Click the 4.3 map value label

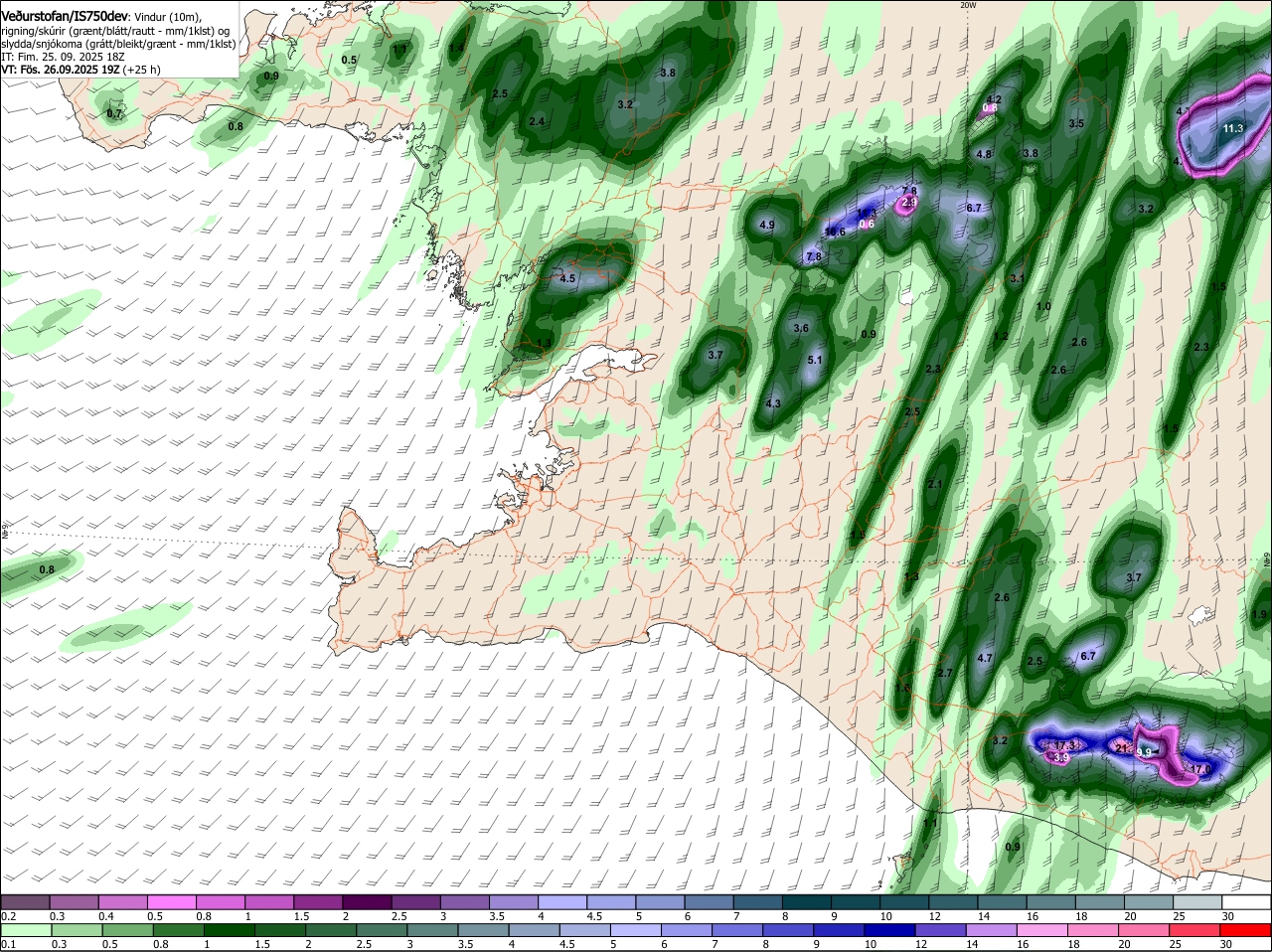pos(774,403)
